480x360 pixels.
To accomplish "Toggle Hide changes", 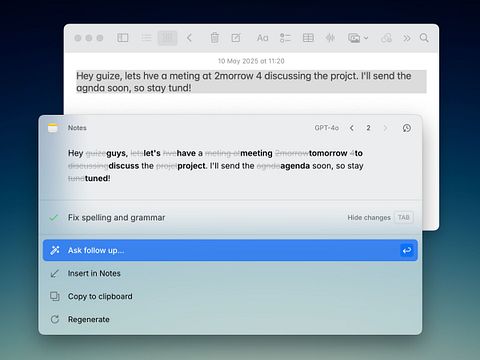I will coord(369,218).
